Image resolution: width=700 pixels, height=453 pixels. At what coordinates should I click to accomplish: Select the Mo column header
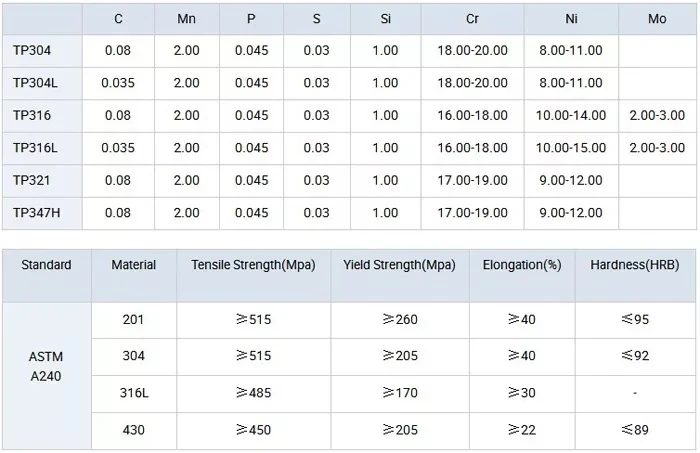click(x=657, y=18)
